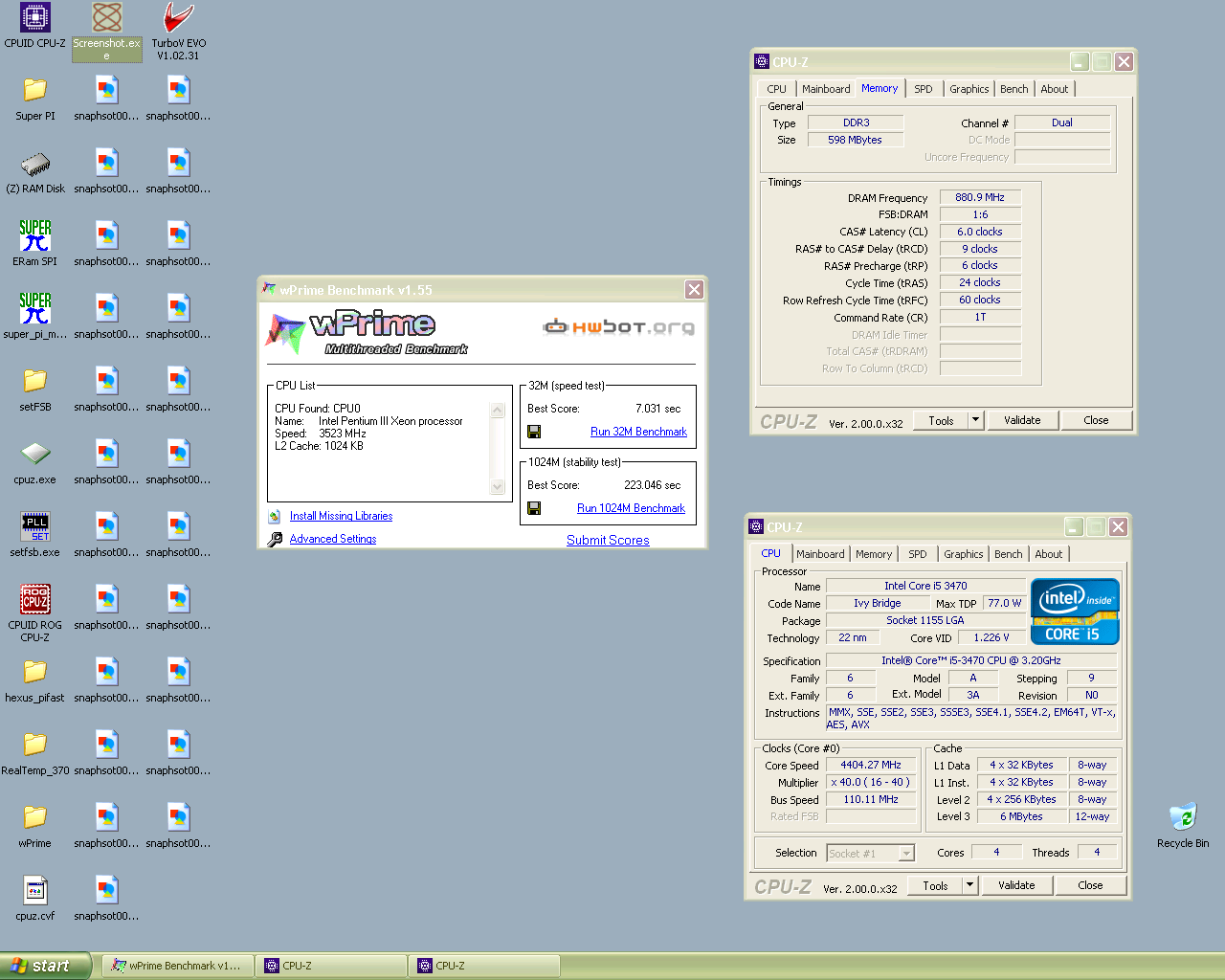The width and height of the screenshot is (1225, 980).
Task: Open the setfsb.exe PLL icon
Action: pos(35,535)
